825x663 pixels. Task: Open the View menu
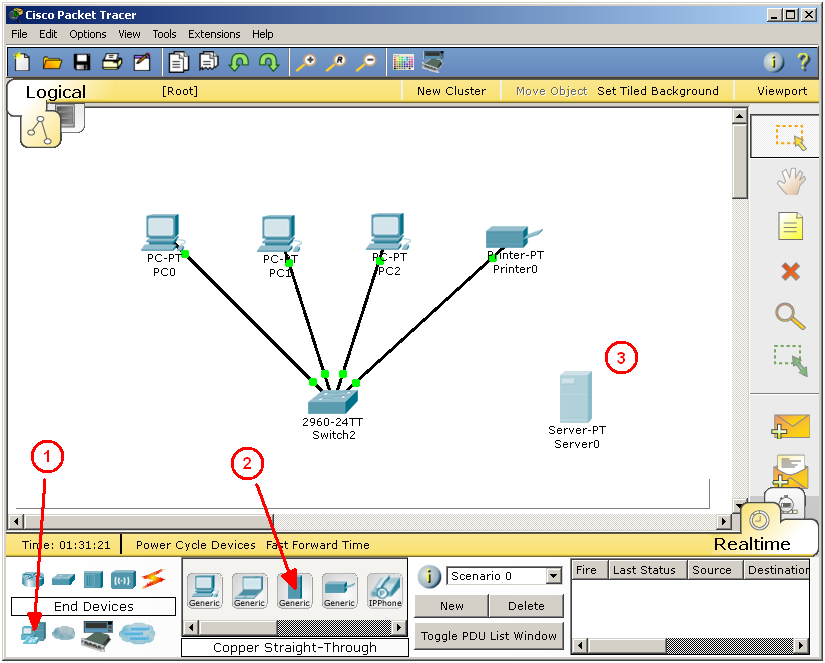(129, 34)
